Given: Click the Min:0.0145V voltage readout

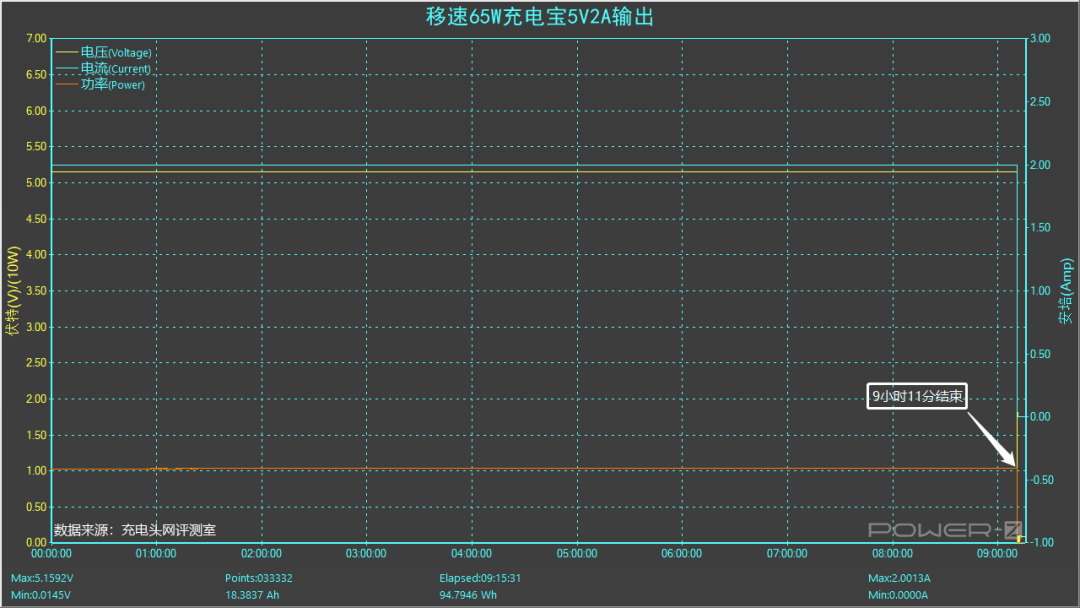Looking at the screenshot, I should coord(41,595).
